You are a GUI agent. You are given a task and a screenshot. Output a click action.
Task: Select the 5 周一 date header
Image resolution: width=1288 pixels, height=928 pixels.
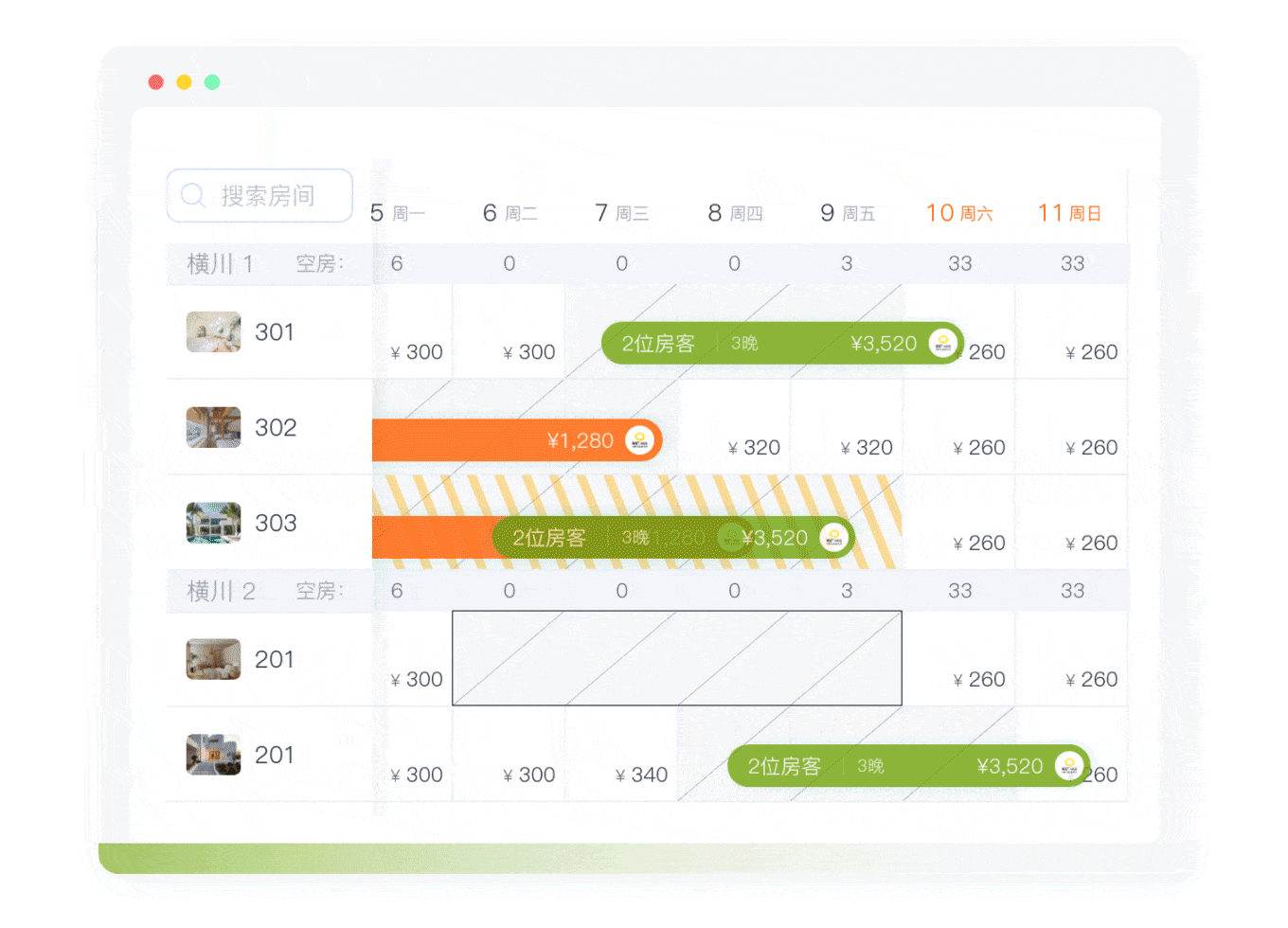tap(398, 213)
